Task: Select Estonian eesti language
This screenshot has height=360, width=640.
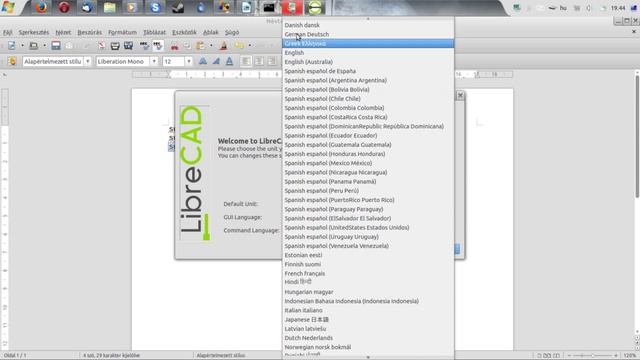Action: [x=368, y=255]
